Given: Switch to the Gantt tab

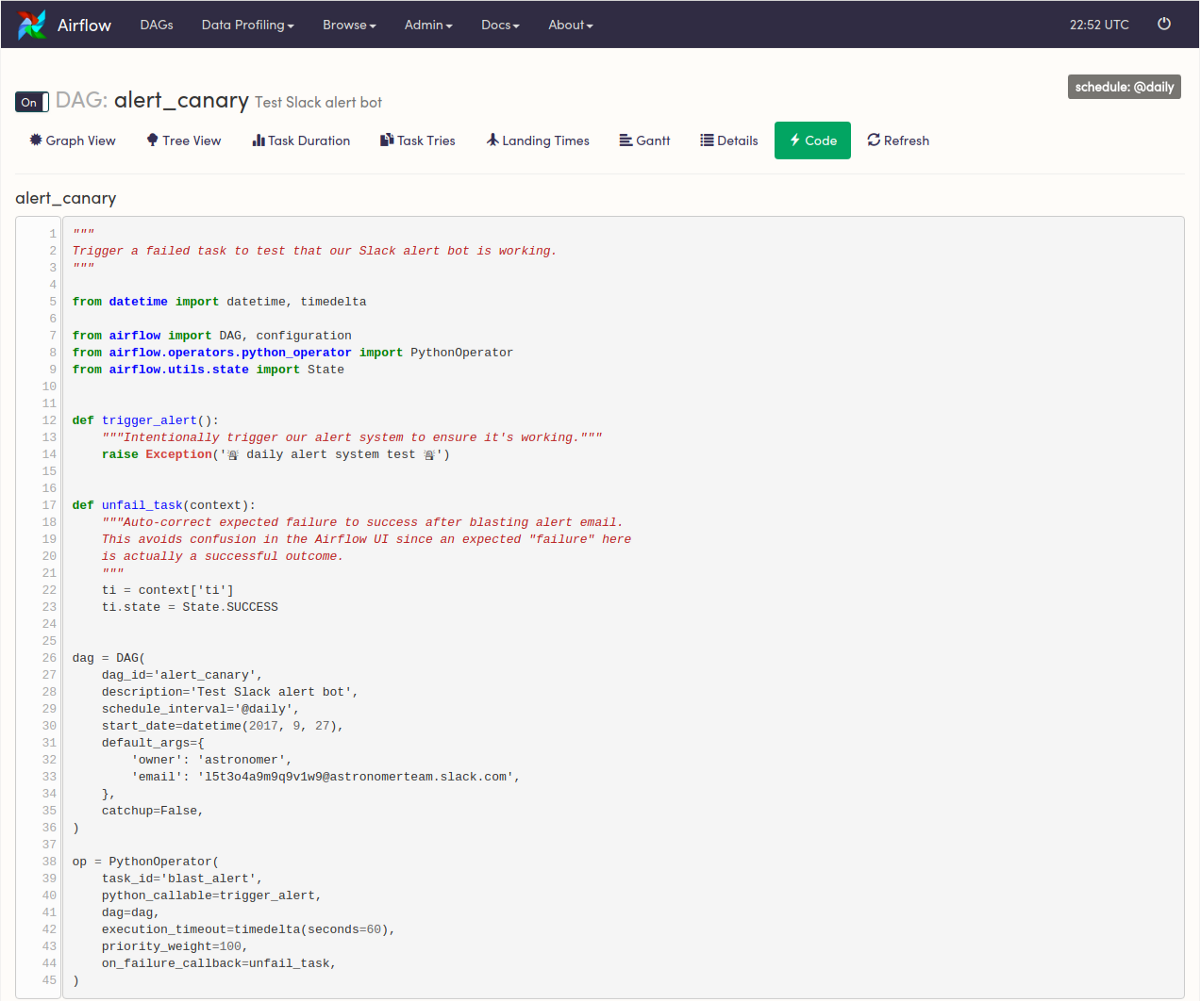Looking at the screenshot, I should [x=645, y=140].
